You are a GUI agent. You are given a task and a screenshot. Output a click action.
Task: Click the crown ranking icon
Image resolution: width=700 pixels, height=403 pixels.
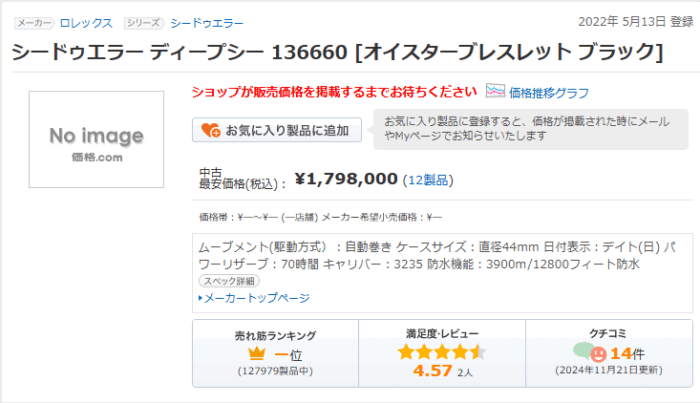[257, 353]
